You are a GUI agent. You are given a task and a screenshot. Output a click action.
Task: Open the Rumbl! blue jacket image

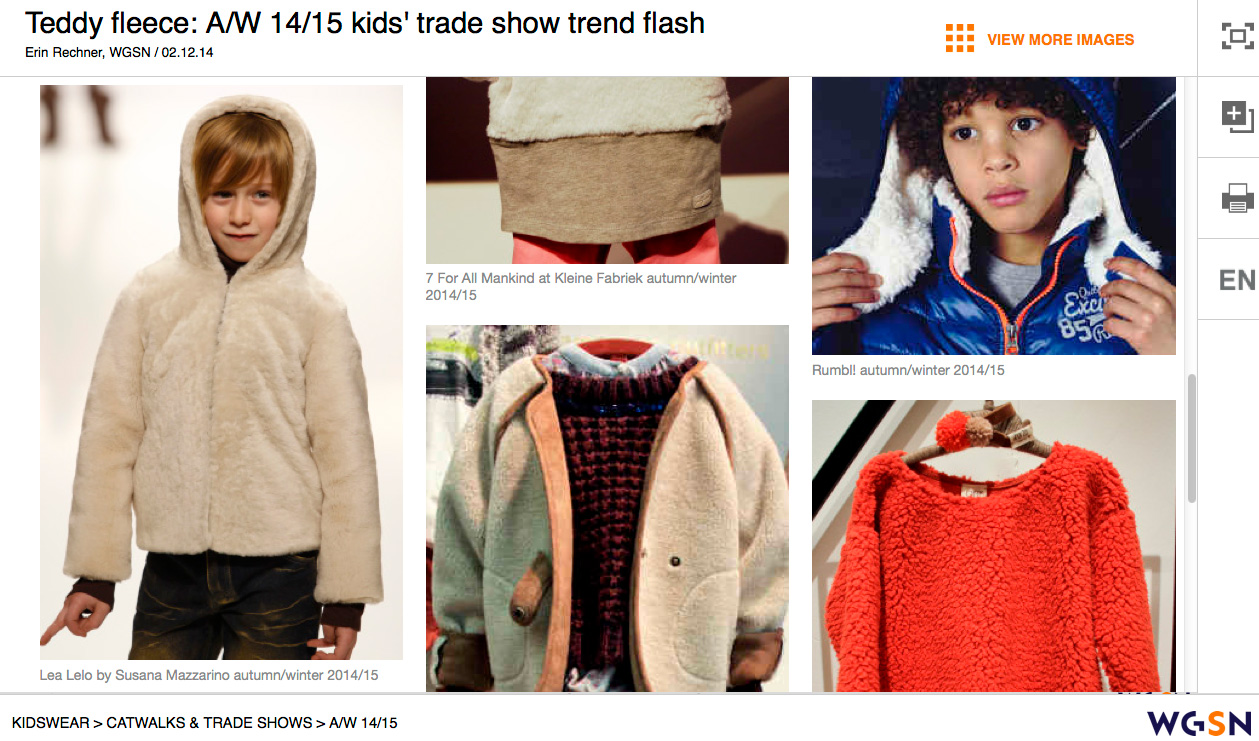994,216
